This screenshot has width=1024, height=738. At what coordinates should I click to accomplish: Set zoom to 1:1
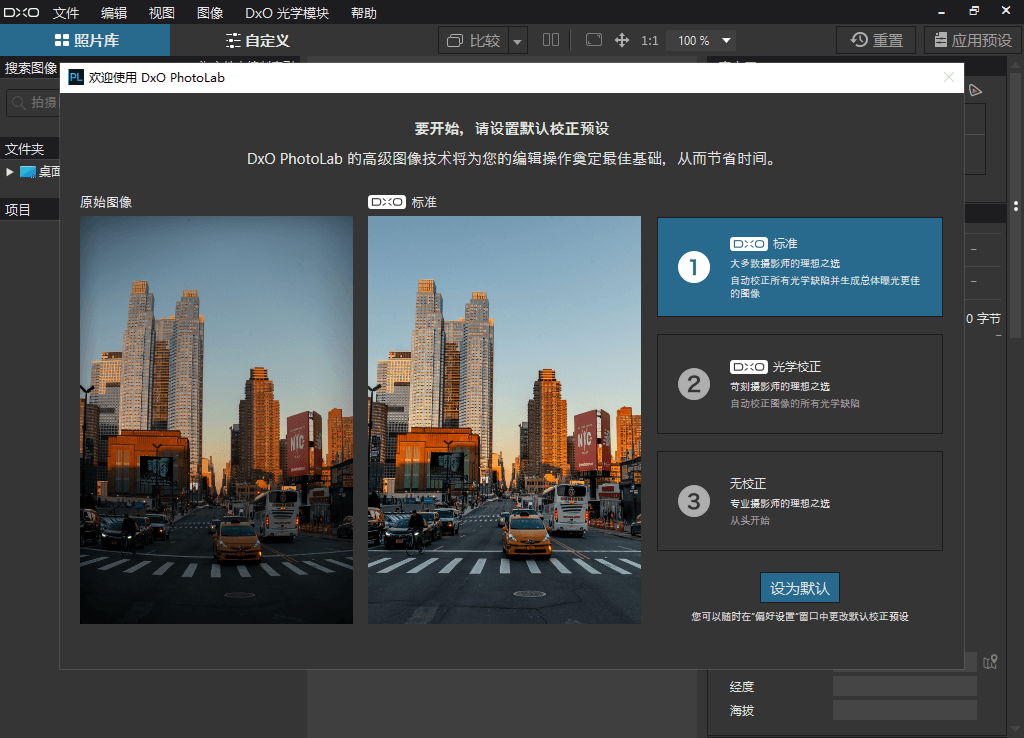click(x=649, y=40)
